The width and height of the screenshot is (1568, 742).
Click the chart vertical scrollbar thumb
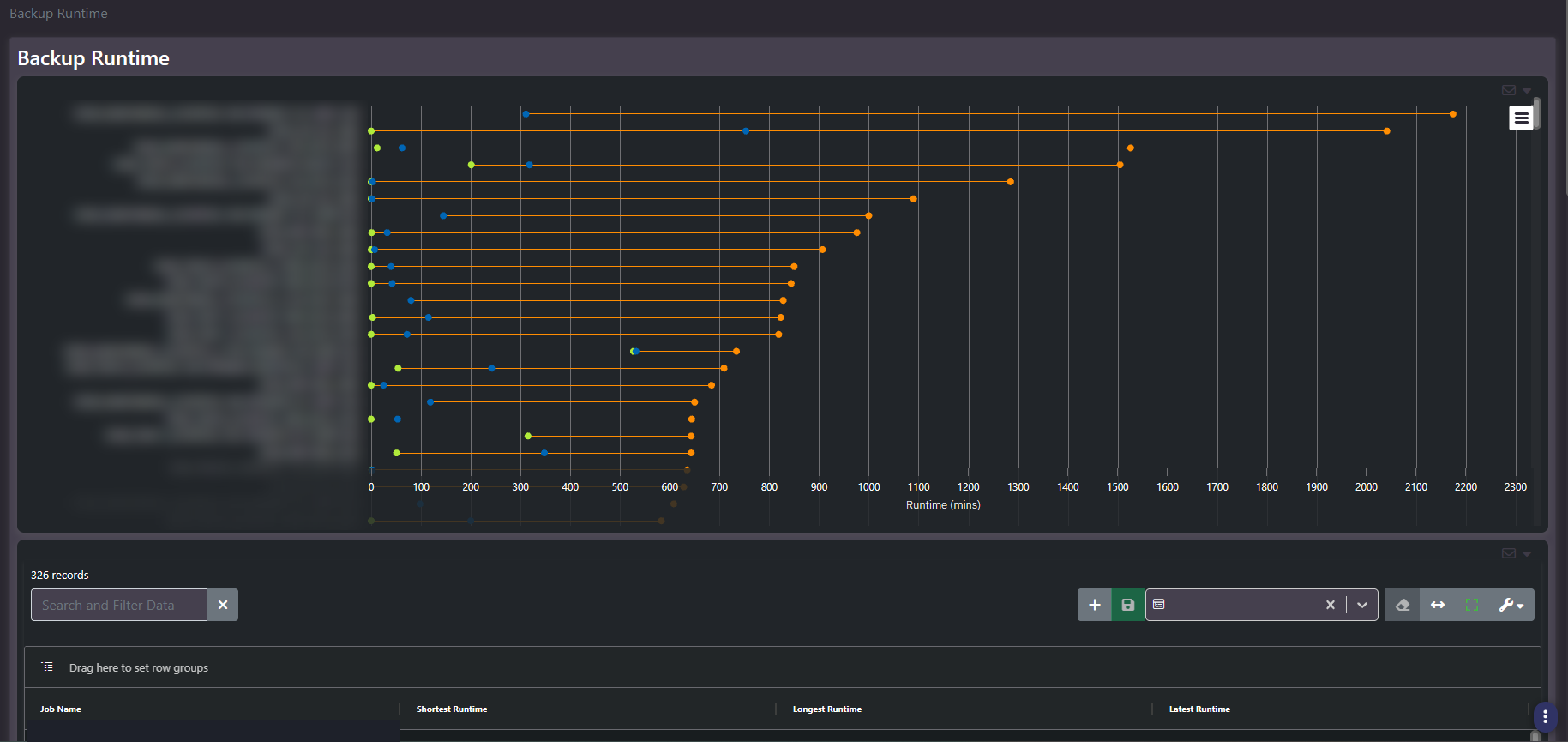click(x=1537, y=113)
